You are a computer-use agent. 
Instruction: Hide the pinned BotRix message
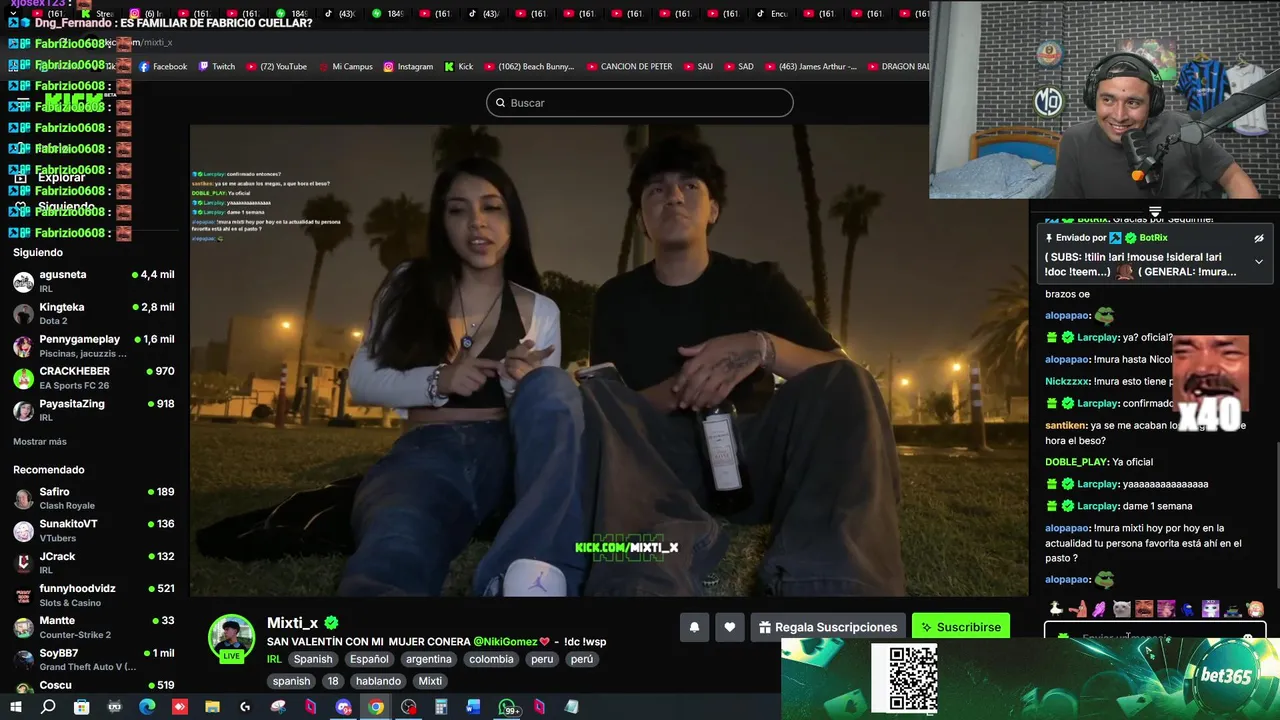1259,238
